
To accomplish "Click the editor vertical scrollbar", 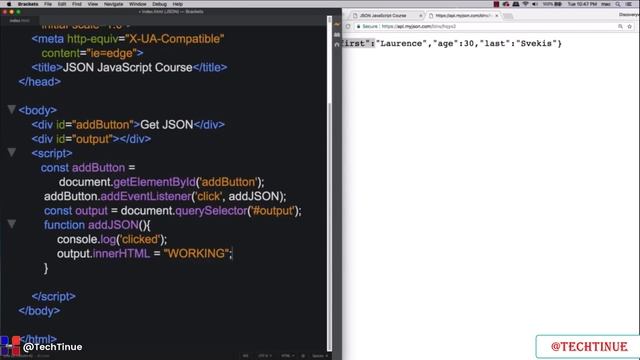I will (x=329, y=184).
